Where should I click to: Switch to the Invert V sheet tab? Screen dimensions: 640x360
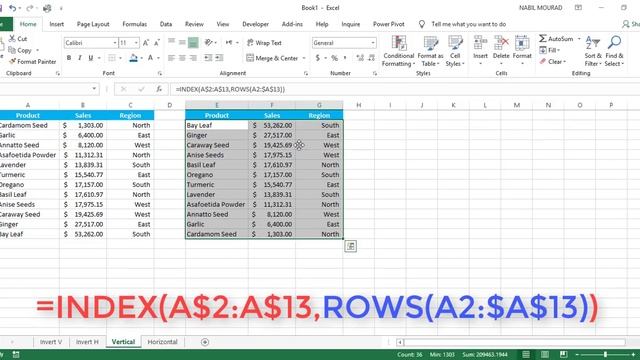(x=51, y=342)
